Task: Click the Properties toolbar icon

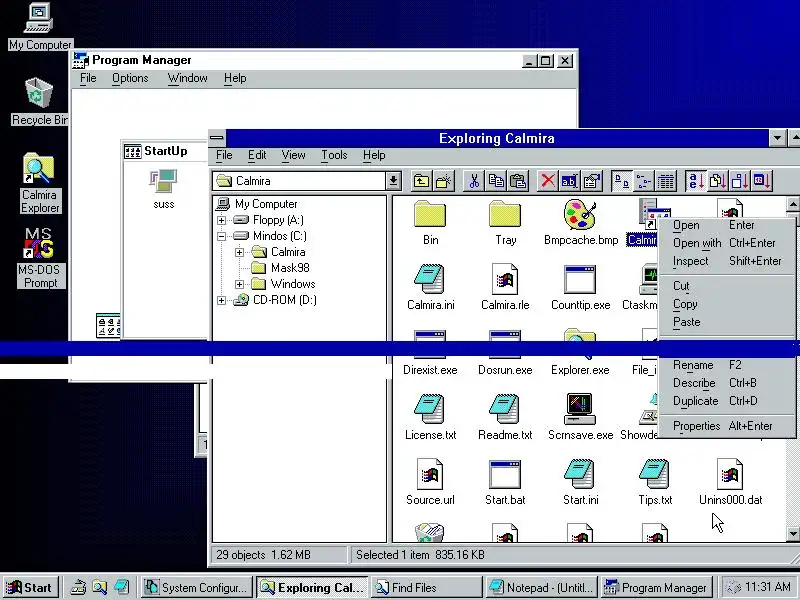Action: (x=592, y=181)
